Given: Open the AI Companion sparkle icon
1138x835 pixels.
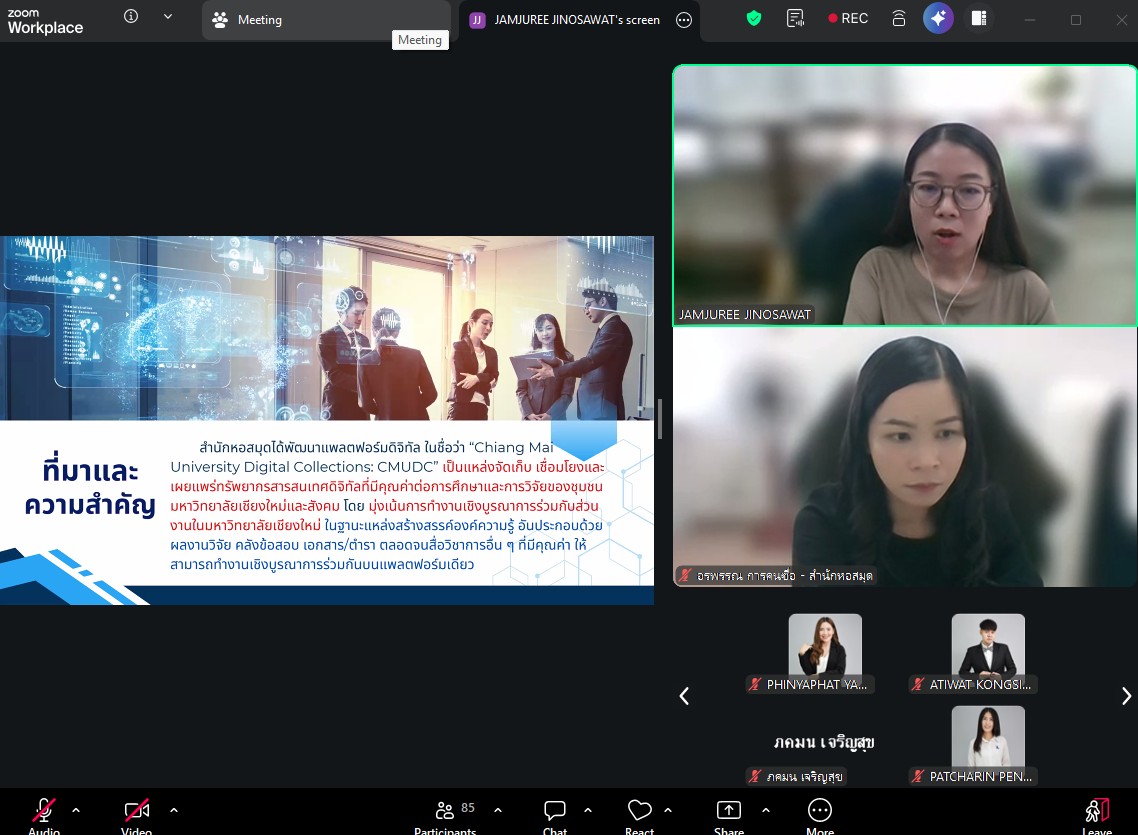Looking at the screenshot, I should click(x=938, y=19).
